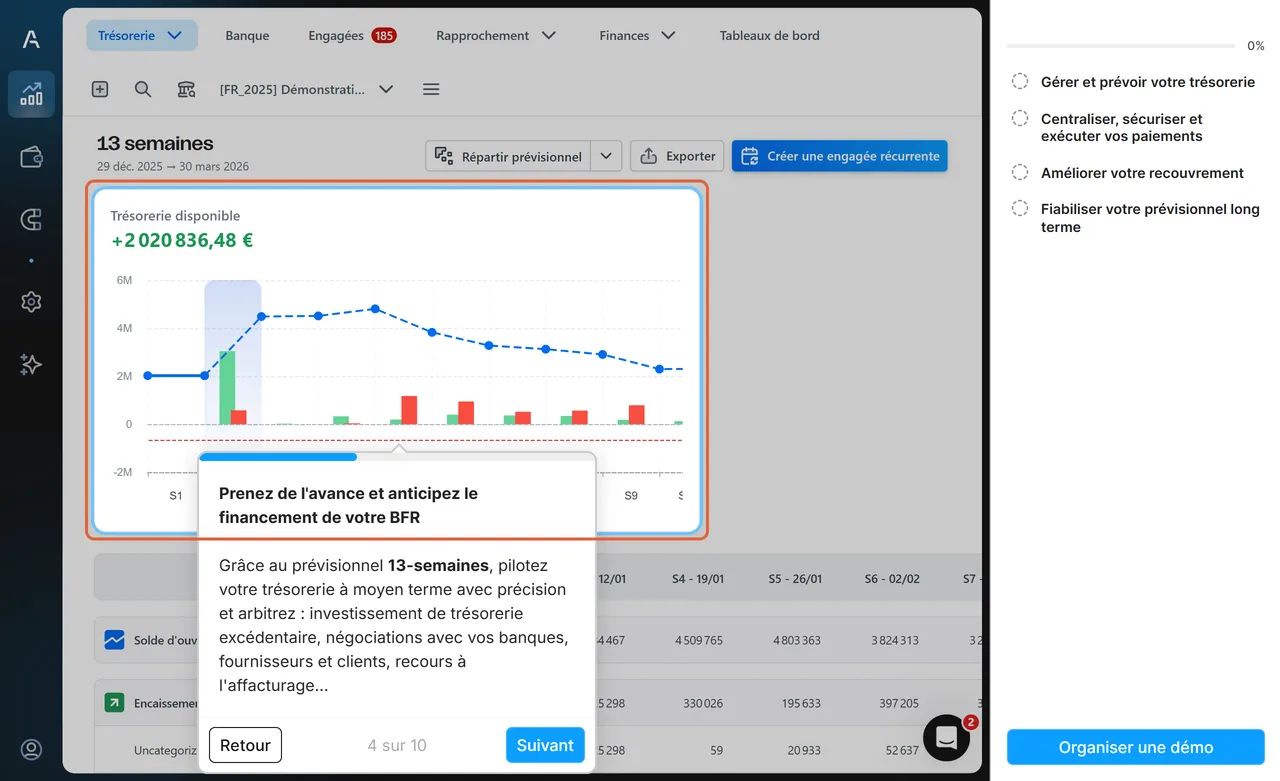Open the Tableaux de bord tab
The image size is (1280, 781).
770,35
